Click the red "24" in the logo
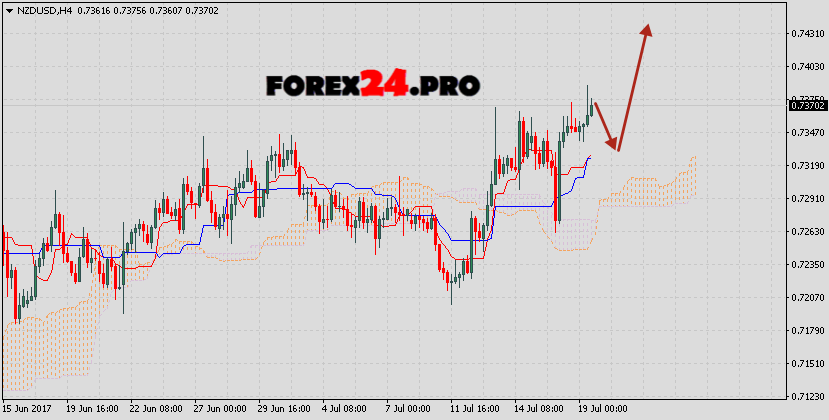 pos(384,85)
